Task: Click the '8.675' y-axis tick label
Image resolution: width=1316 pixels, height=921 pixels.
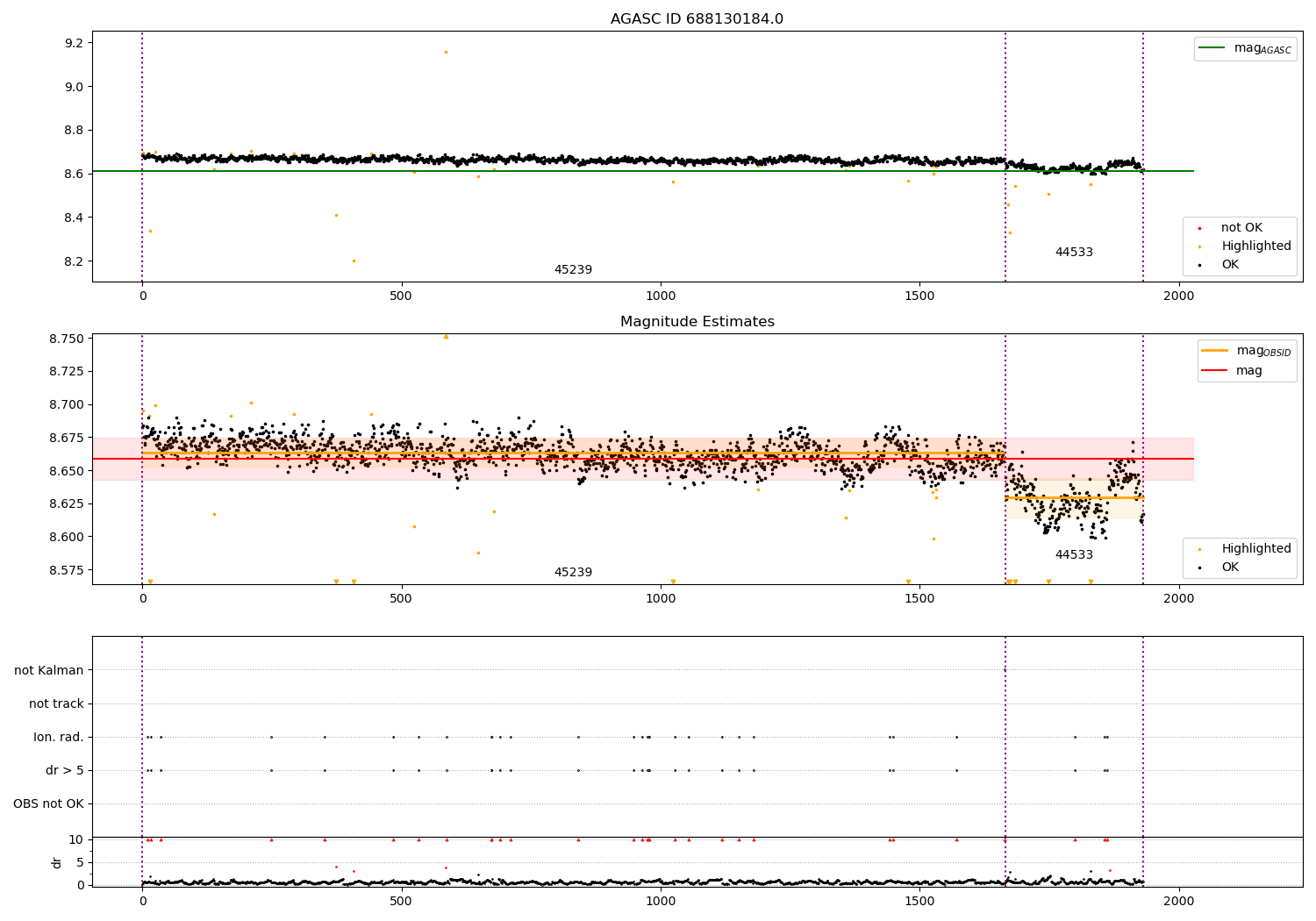Action: tap(68, 438)
